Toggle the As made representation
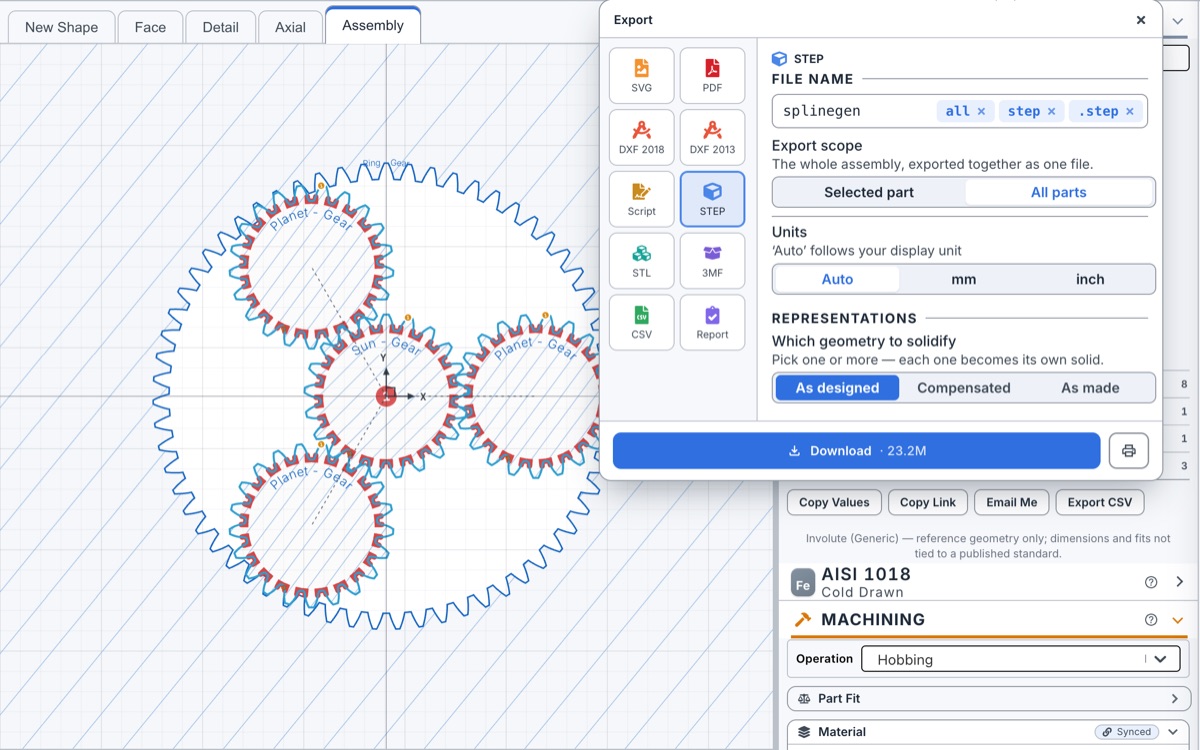1200x750 pixels. coord(1090,388)
